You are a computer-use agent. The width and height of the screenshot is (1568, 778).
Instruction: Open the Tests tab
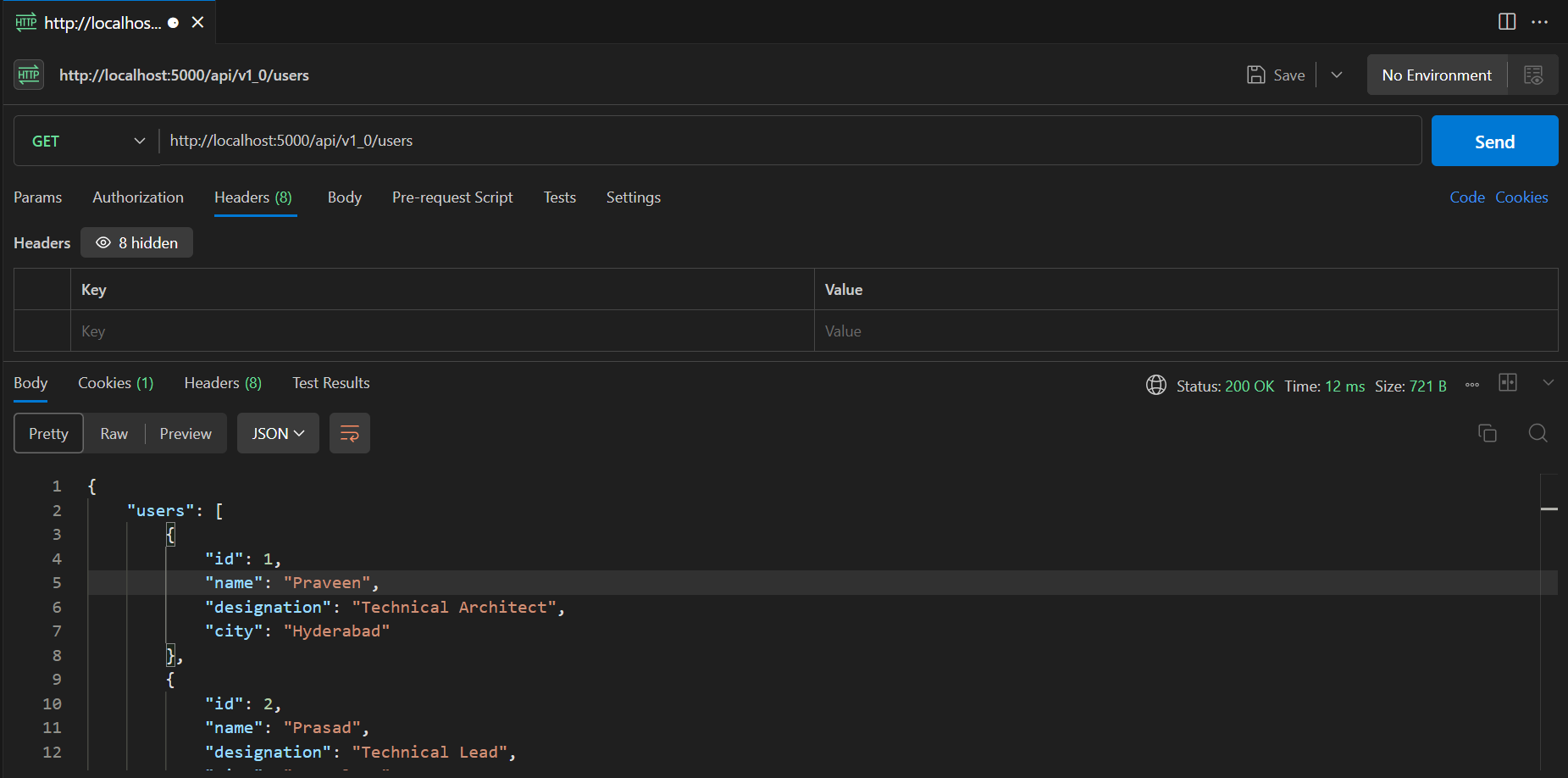click(x=560, y=197)
